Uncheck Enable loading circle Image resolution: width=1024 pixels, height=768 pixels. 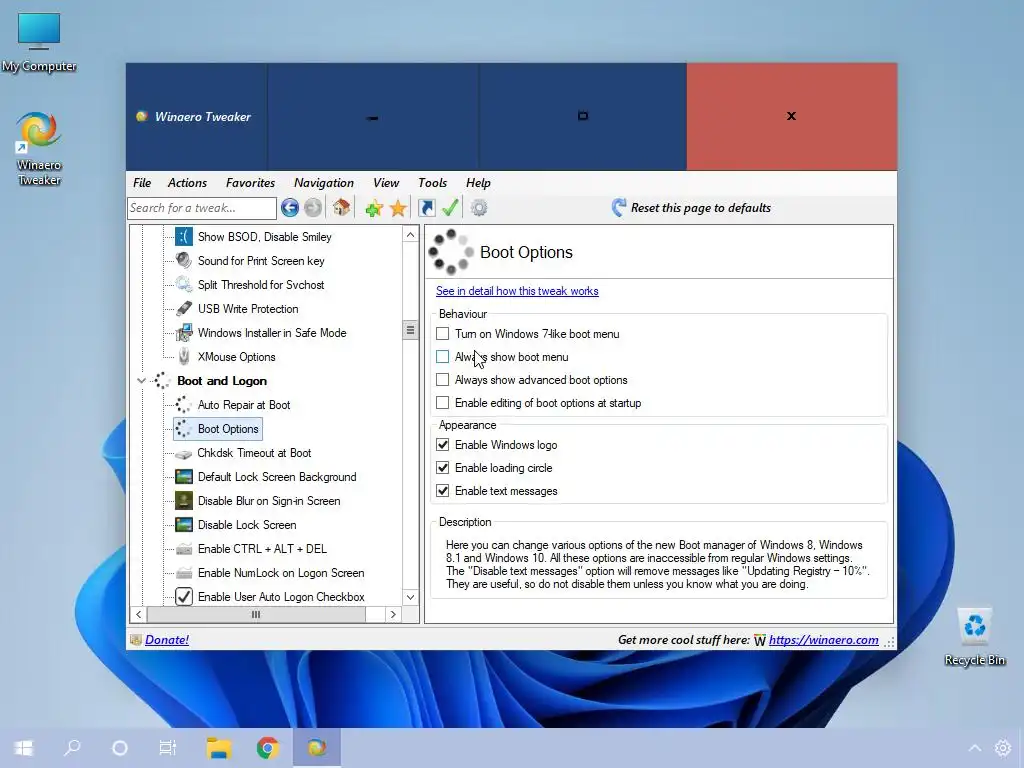(x=443, y=468)
